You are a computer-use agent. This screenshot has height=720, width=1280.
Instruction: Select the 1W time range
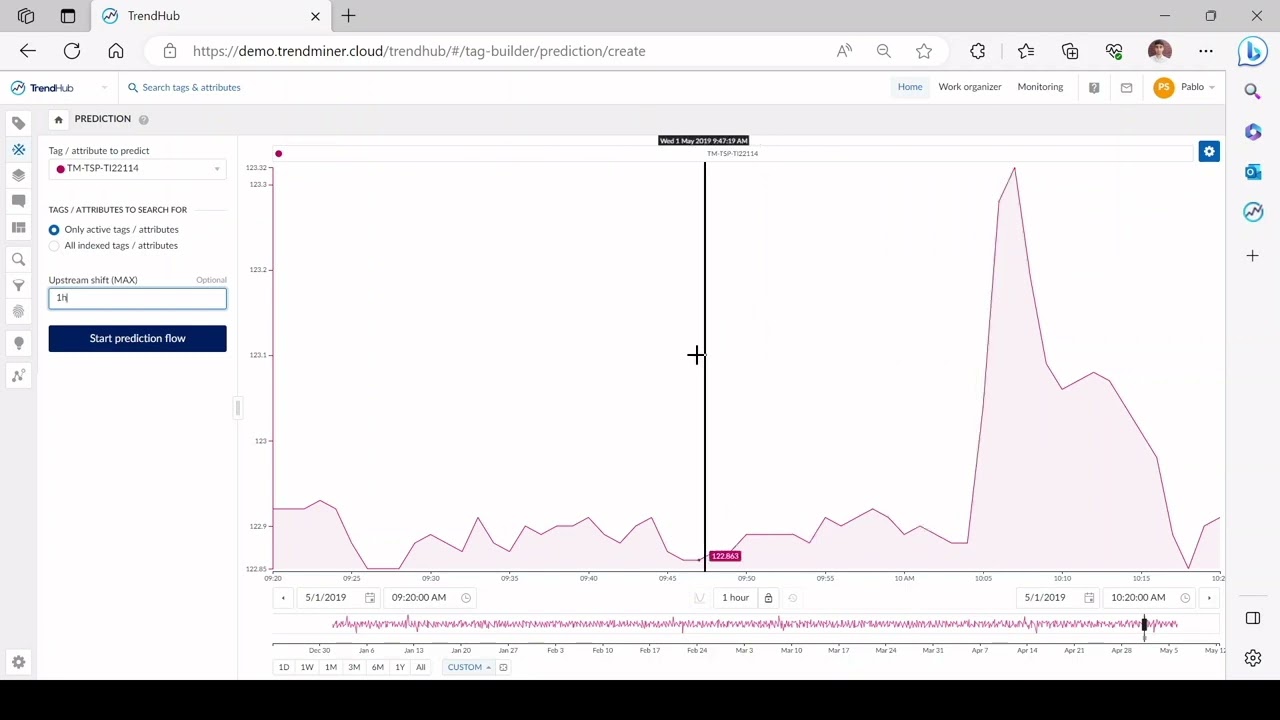tap(307, 667)
